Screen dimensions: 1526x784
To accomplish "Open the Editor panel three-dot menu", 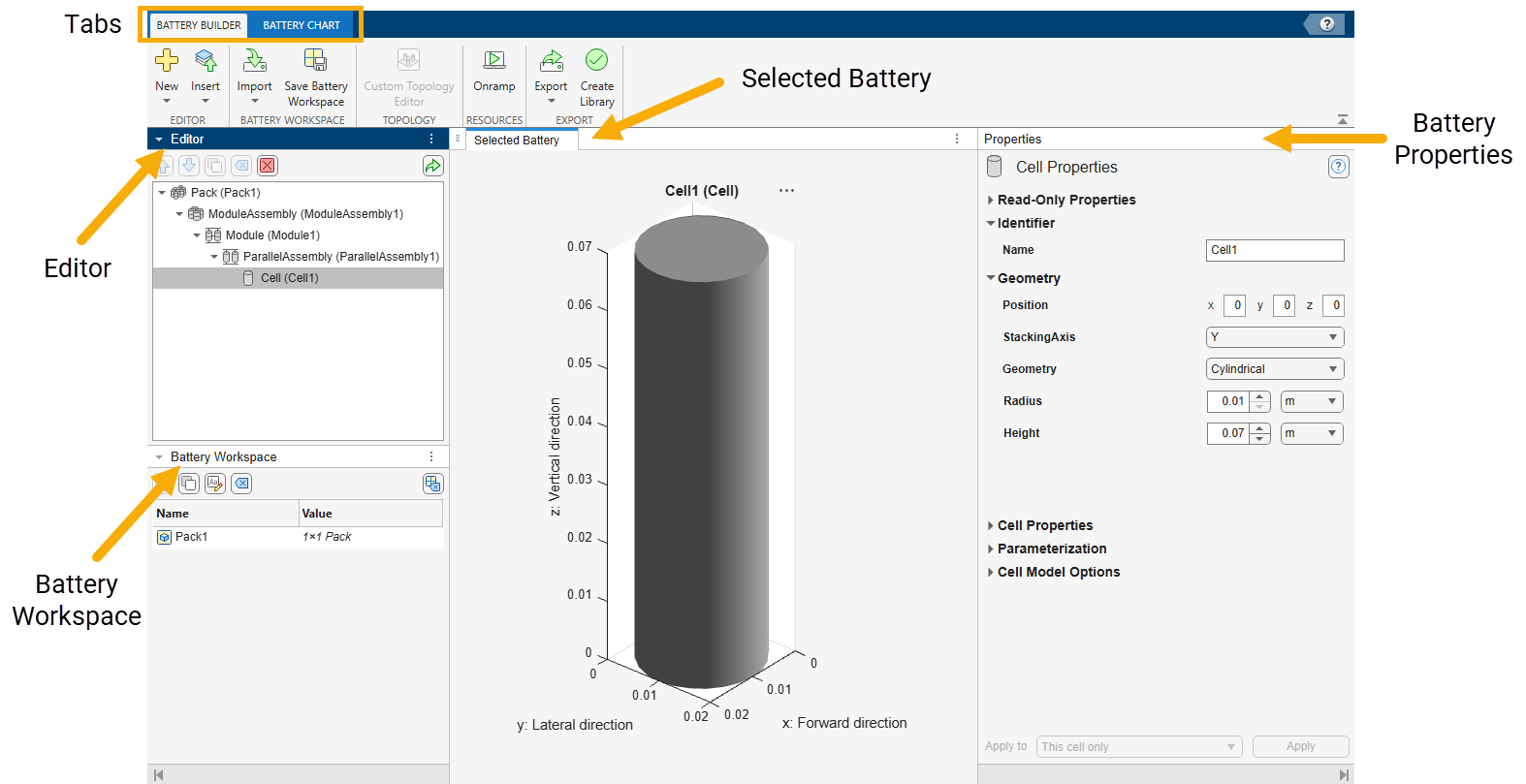I will [x=431, y=139].
